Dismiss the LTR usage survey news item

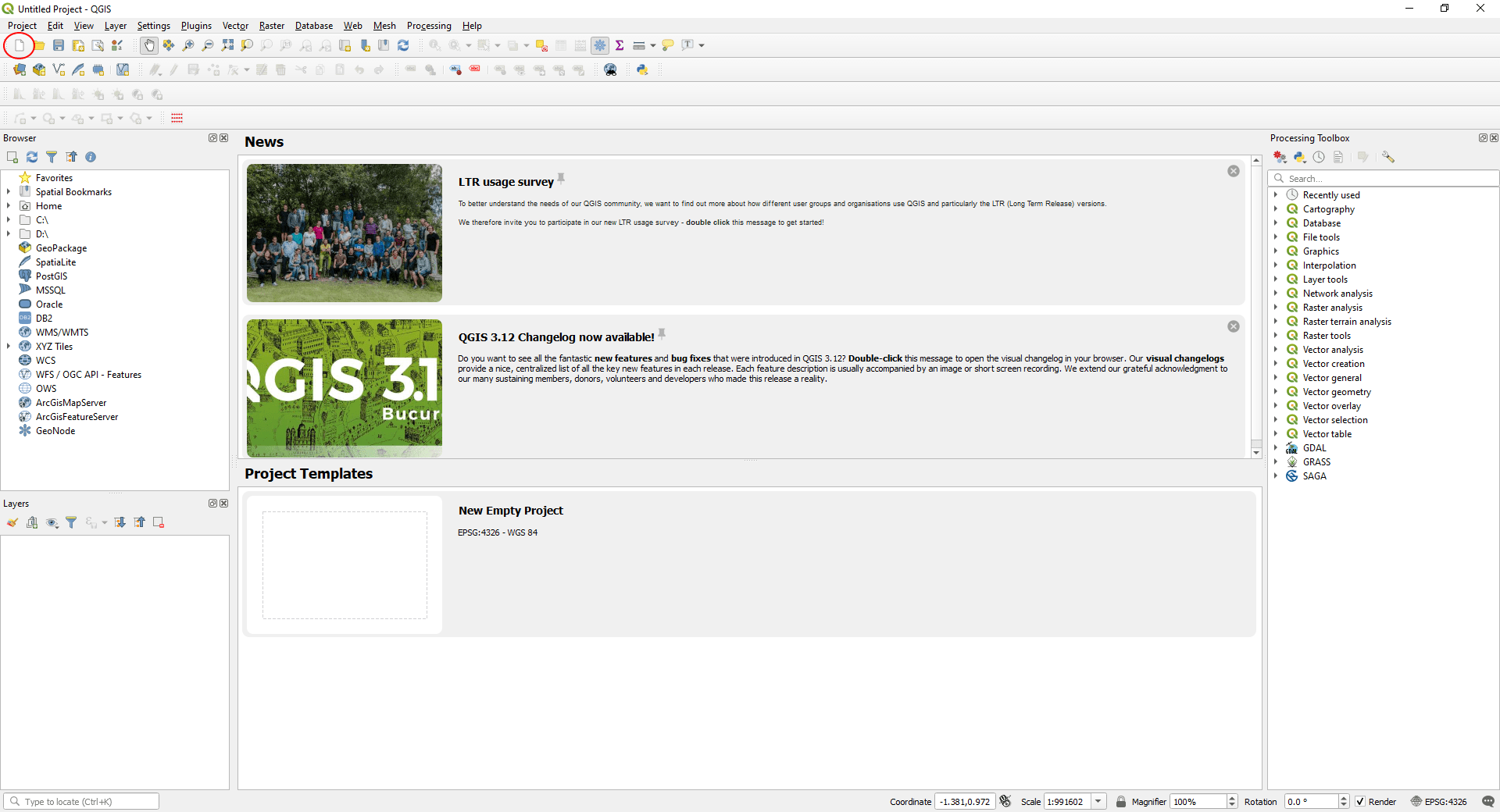pyautogui.click(x=1234, y=171)
